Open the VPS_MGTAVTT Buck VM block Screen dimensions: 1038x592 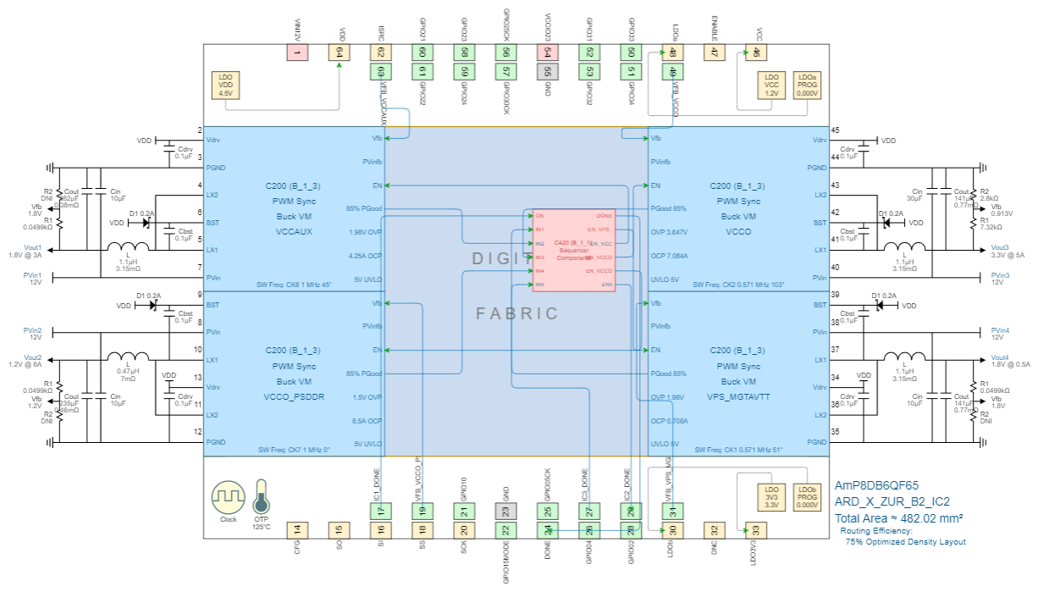point(738,373)
